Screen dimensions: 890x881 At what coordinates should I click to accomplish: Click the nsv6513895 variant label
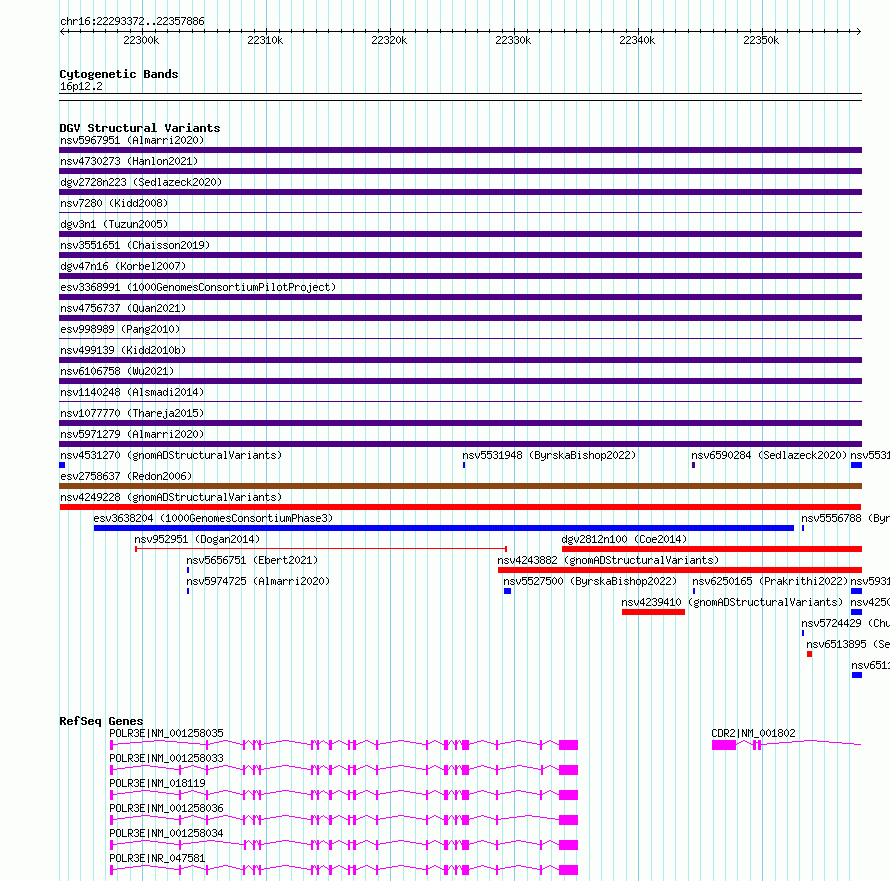click(x=848, y=644)
